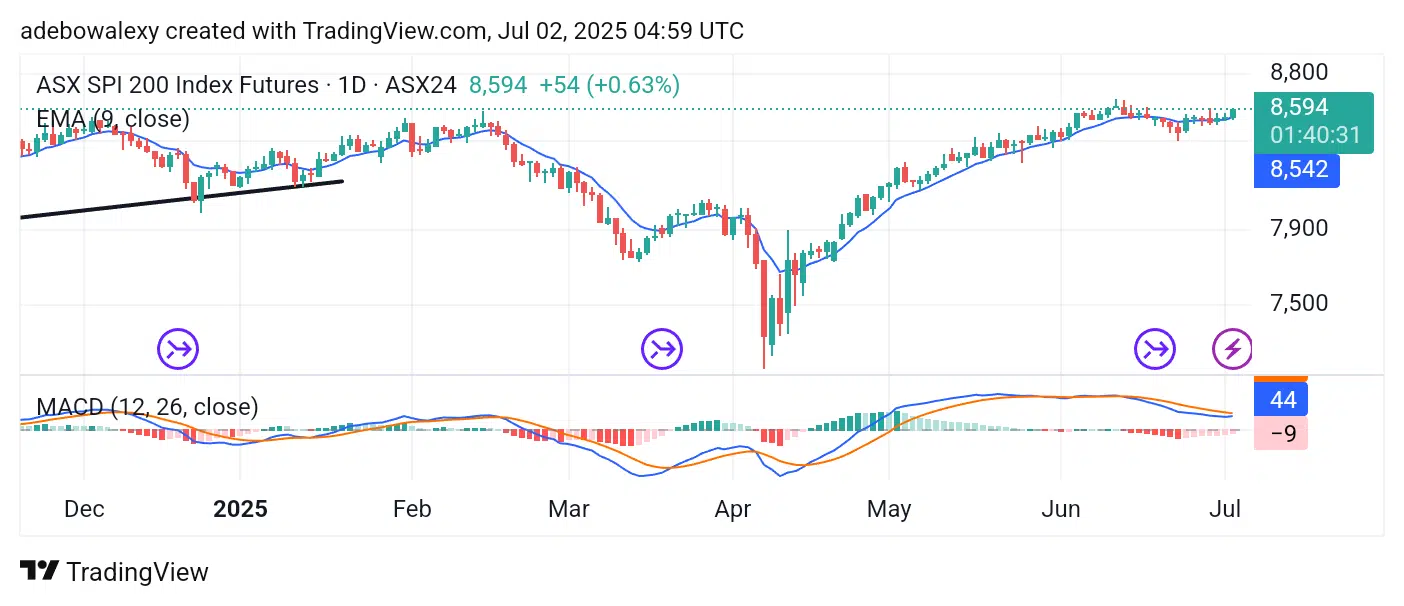Click the bold 2025 year marker

pos(241,509)
